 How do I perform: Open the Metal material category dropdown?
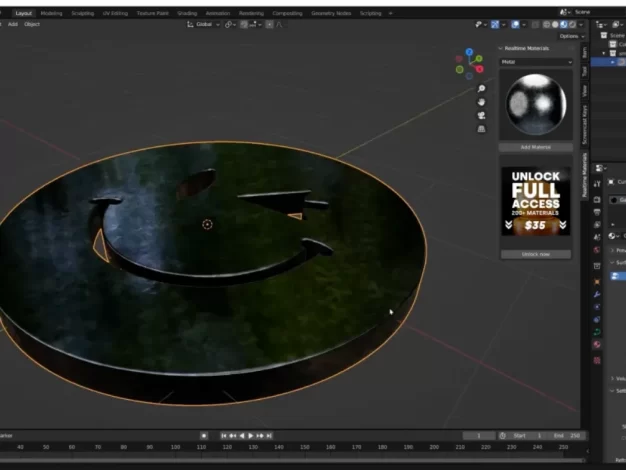536,61
